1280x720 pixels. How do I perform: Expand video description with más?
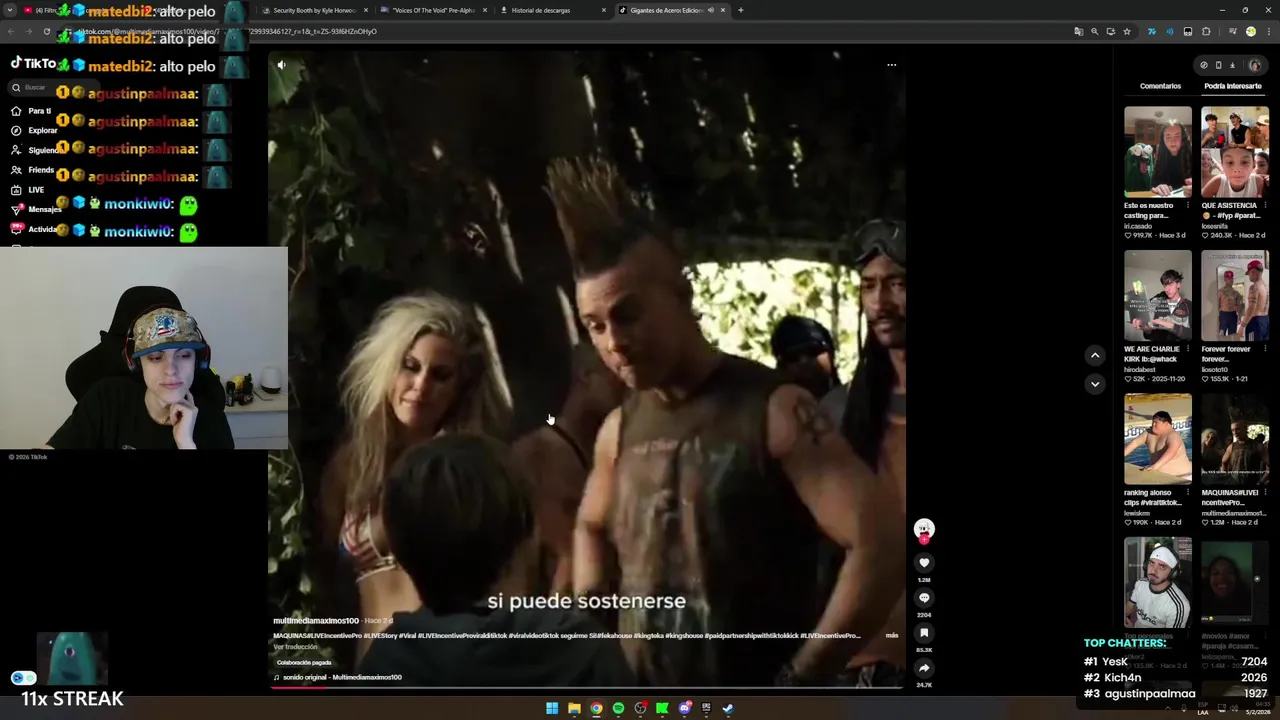tap(892, 635)
